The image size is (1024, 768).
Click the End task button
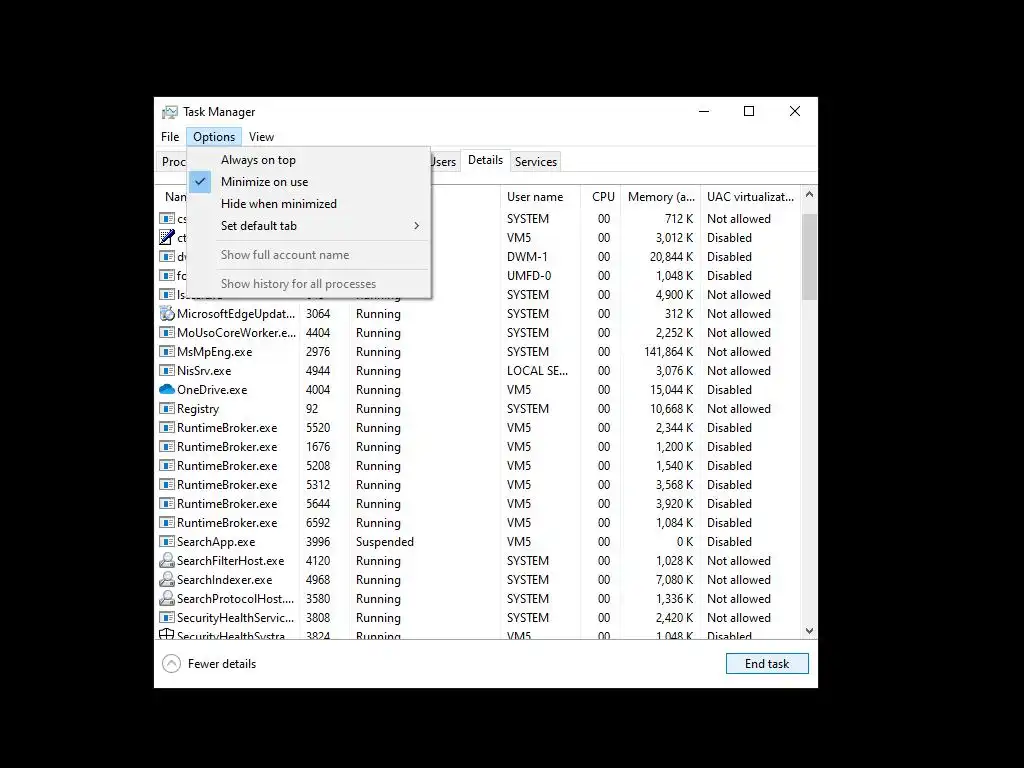point(767,664)
